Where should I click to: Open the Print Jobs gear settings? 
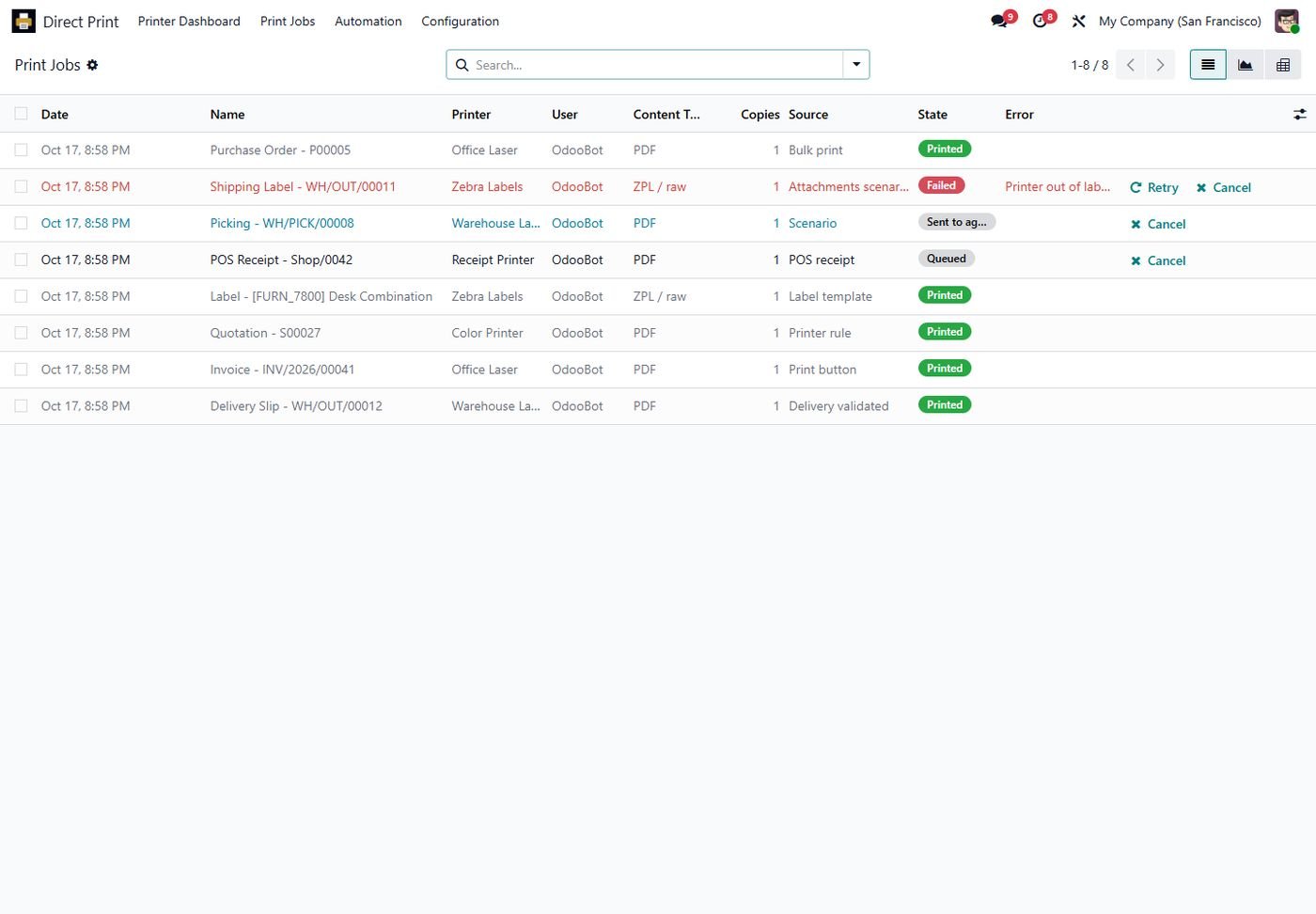pos(92,65)
